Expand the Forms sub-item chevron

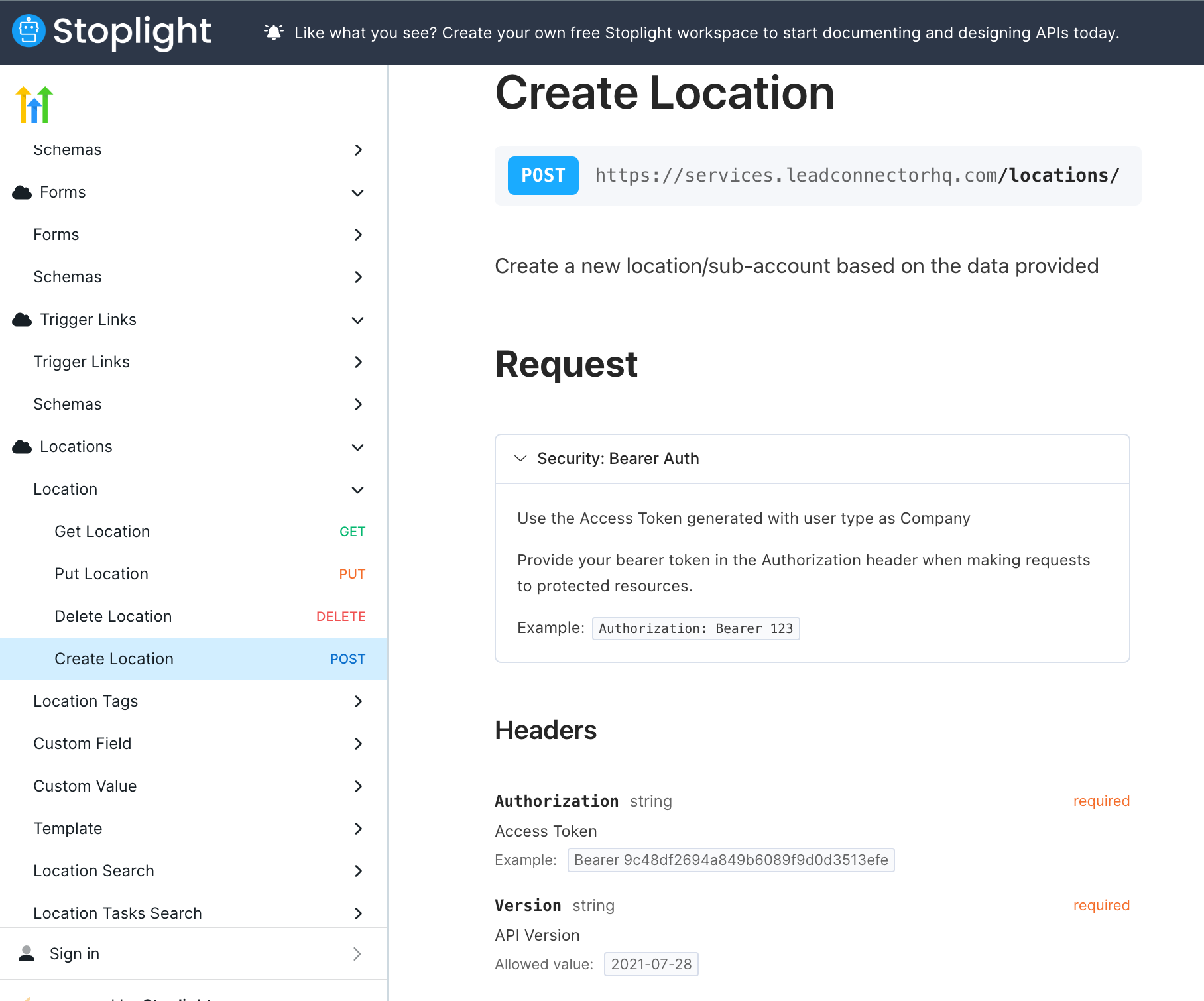click(358, 235)
